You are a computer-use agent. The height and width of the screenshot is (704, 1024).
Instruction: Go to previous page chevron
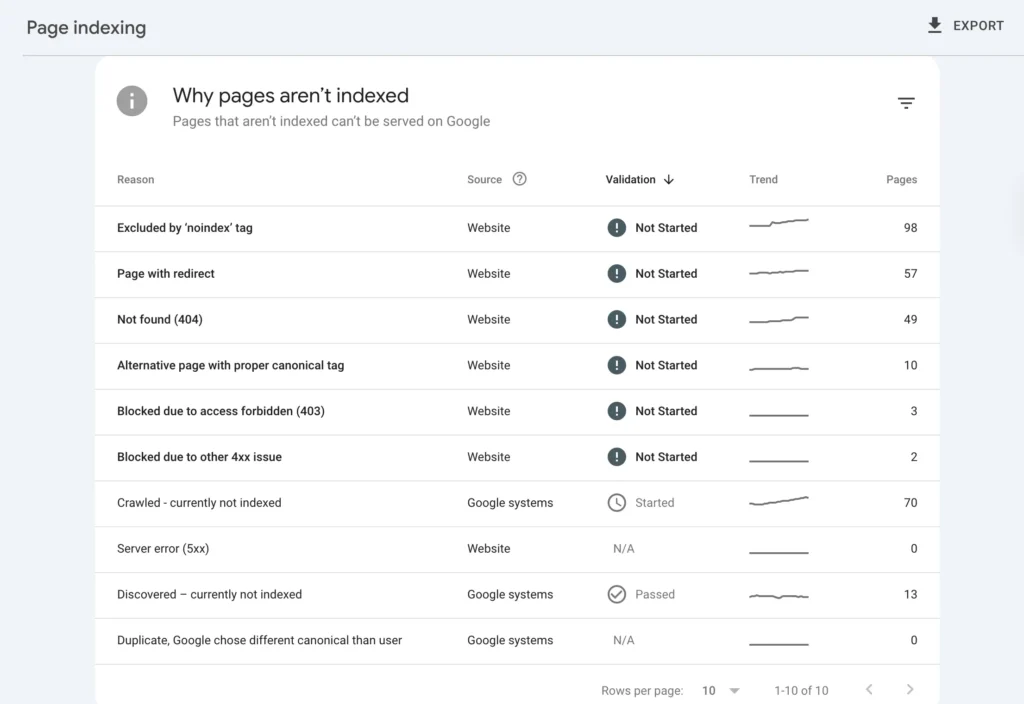click(869, 690)
